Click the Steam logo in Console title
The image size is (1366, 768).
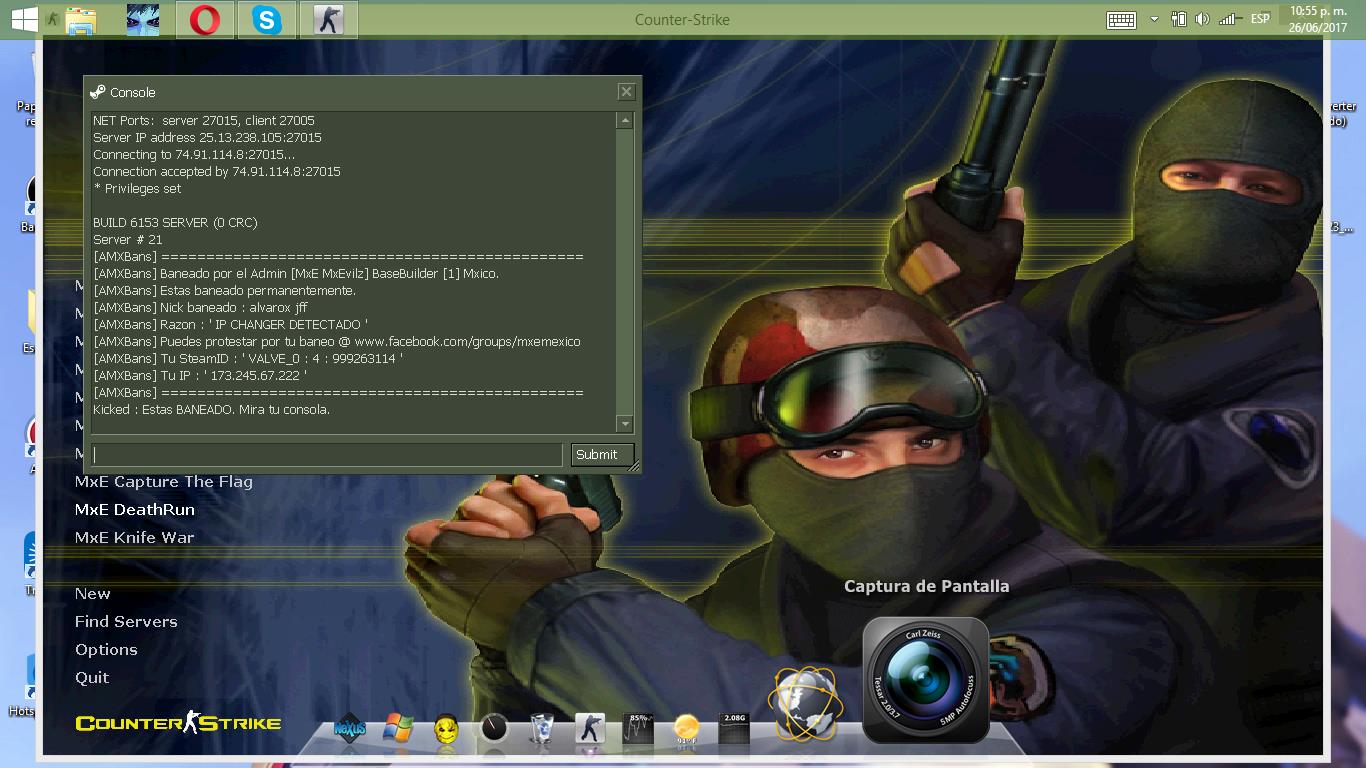(x=97, y=92)
